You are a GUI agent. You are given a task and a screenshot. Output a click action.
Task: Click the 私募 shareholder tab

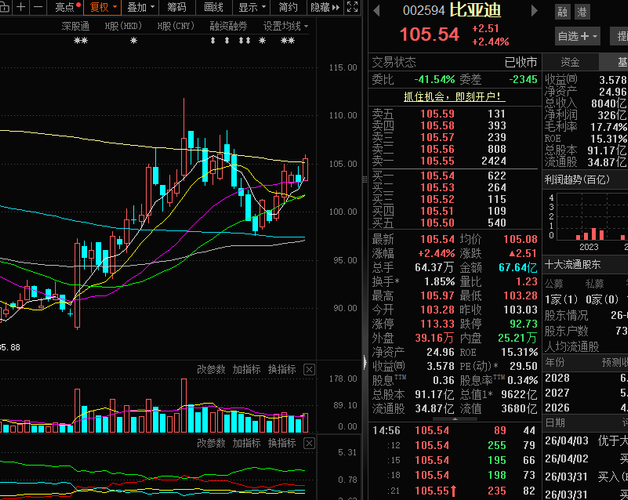pos(594,284)
